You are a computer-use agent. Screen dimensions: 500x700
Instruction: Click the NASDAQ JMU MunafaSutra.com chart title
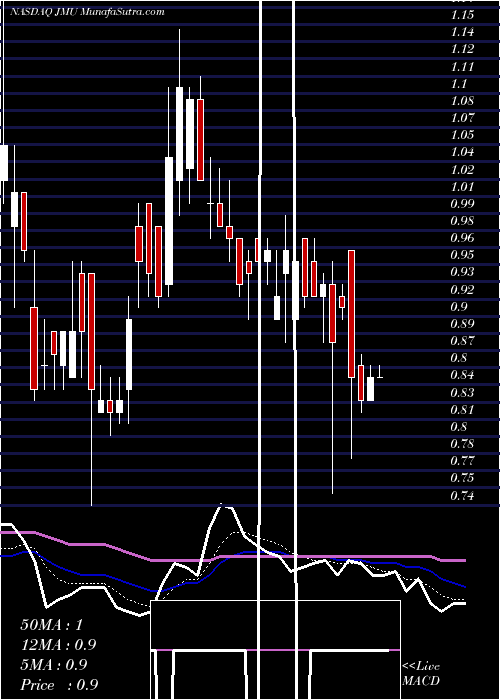point(87,12)
